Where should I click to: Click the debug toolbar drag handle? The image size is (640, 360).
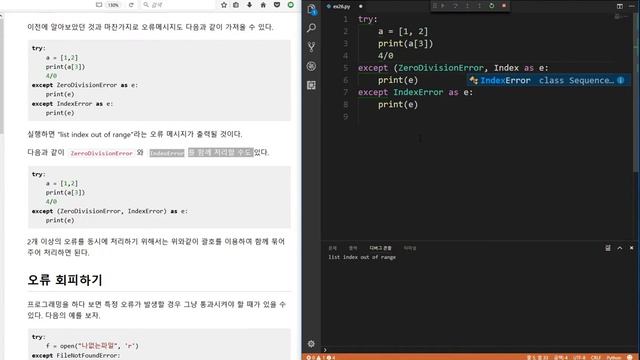(435, 6)
